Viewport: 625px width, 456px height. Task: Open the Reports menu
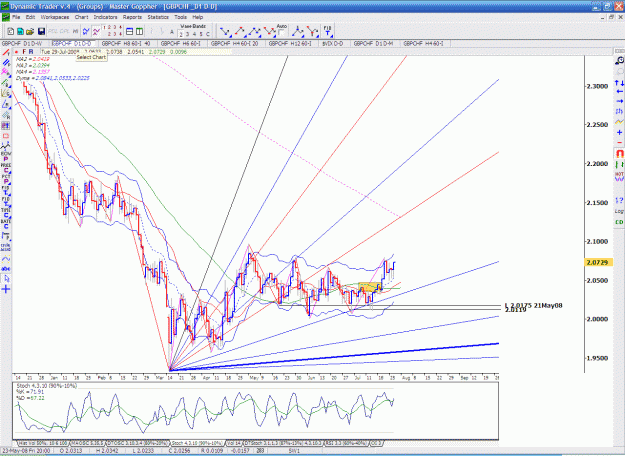pyautogui.click(x=132, y=17)
